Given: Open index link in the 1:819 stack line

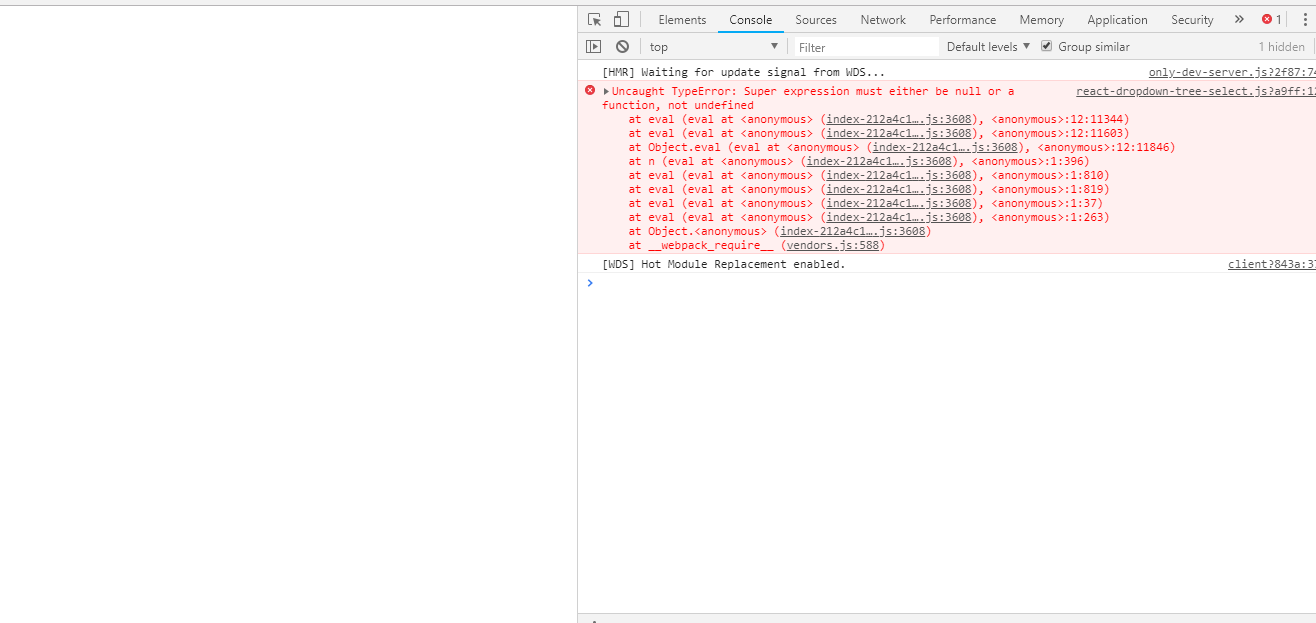Looking at the screenshot, I should coord(899,189).
